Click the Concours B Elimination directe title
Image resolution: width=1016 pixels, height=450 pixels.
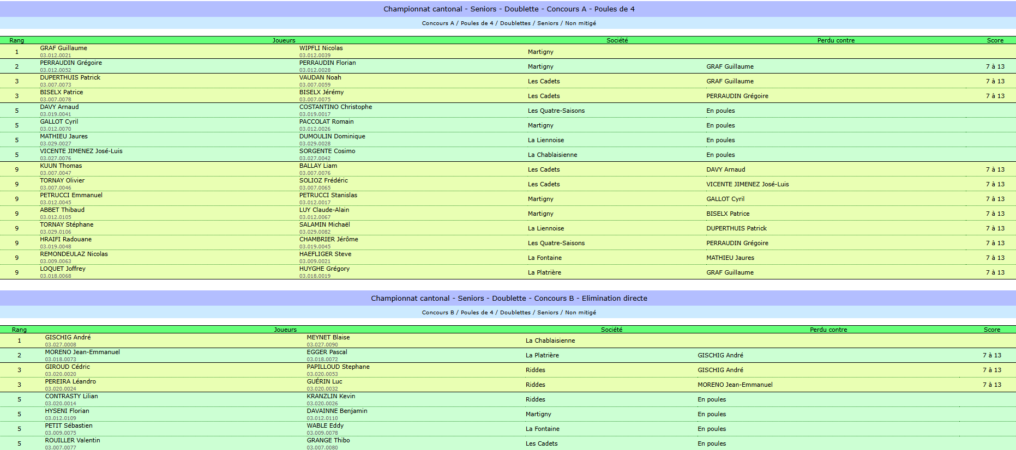point(509,298)
